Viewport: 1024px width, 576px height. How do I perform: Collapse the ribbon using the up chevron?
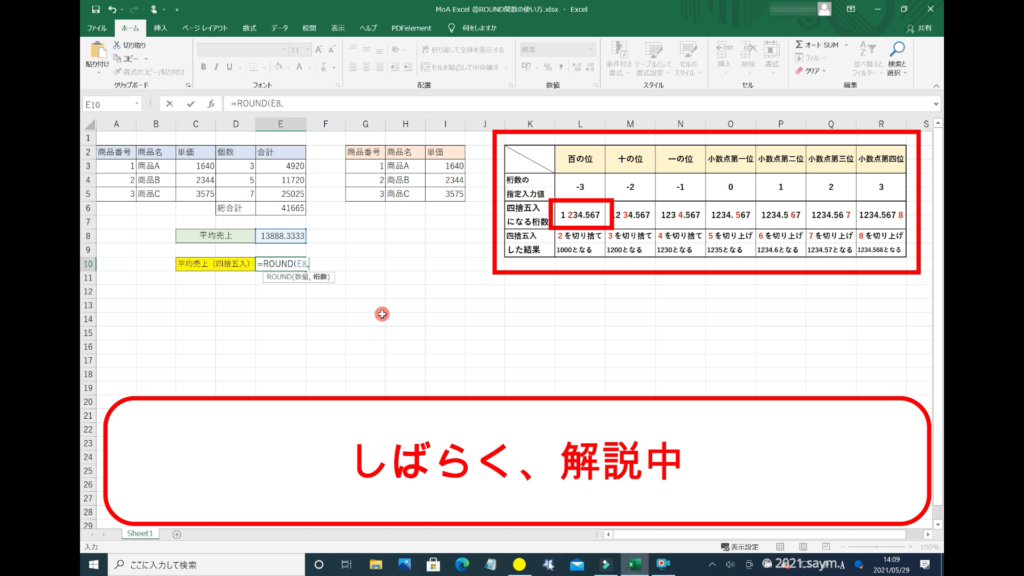(935, 86)
